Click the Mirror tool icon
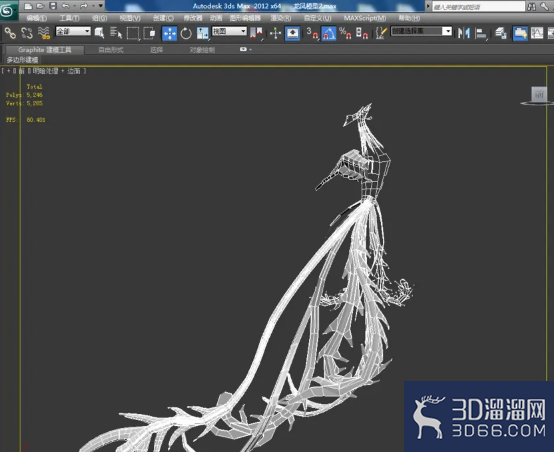The width and height of the screenshot is (554, 452). coord(464,34)
